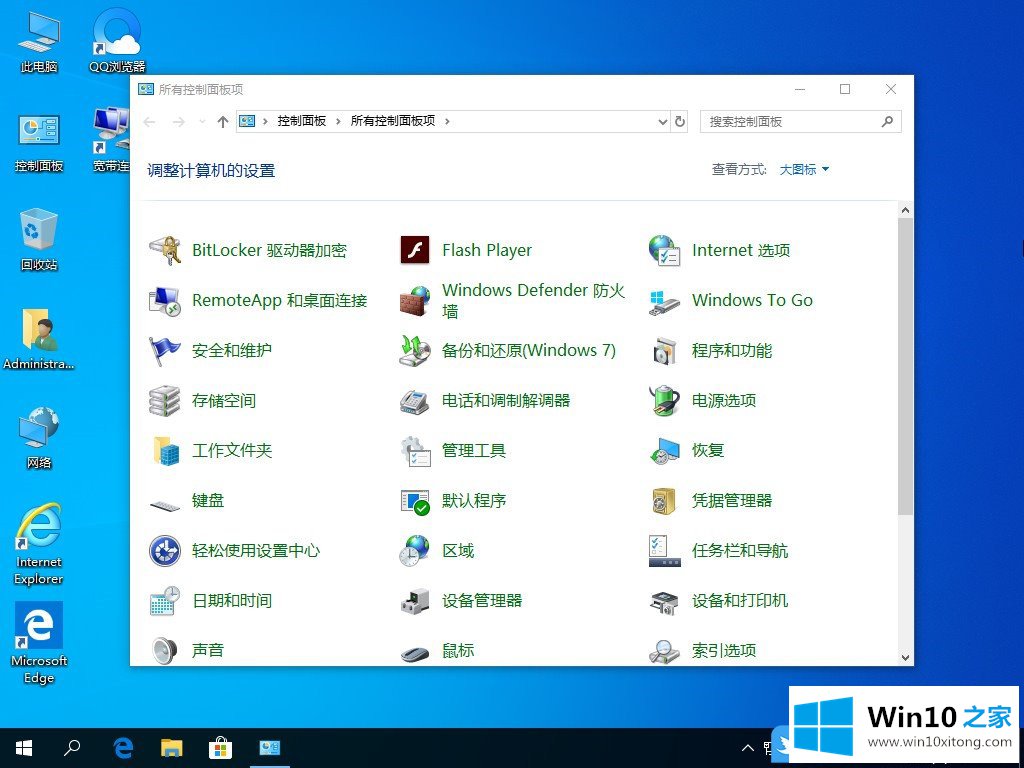Click the up-one-level arrow button
1024x768 pixels.
coord(222,121)
